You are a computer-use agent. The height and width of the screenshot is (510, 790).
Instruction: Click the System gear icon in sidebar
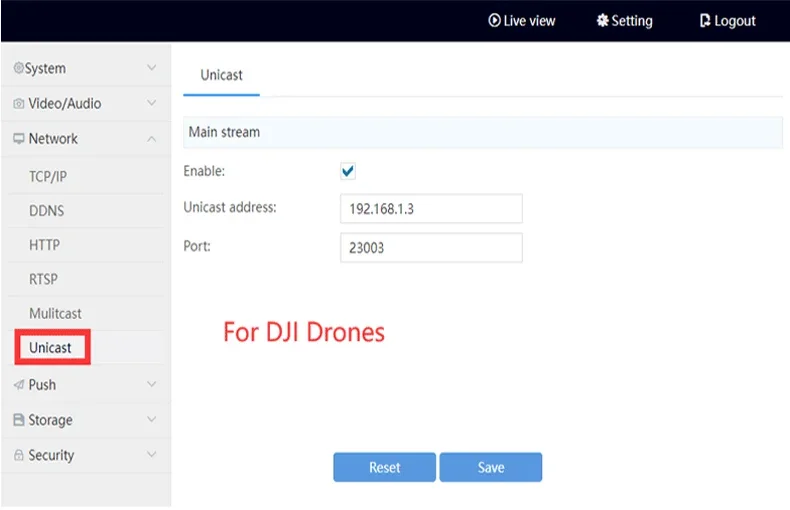19,68
